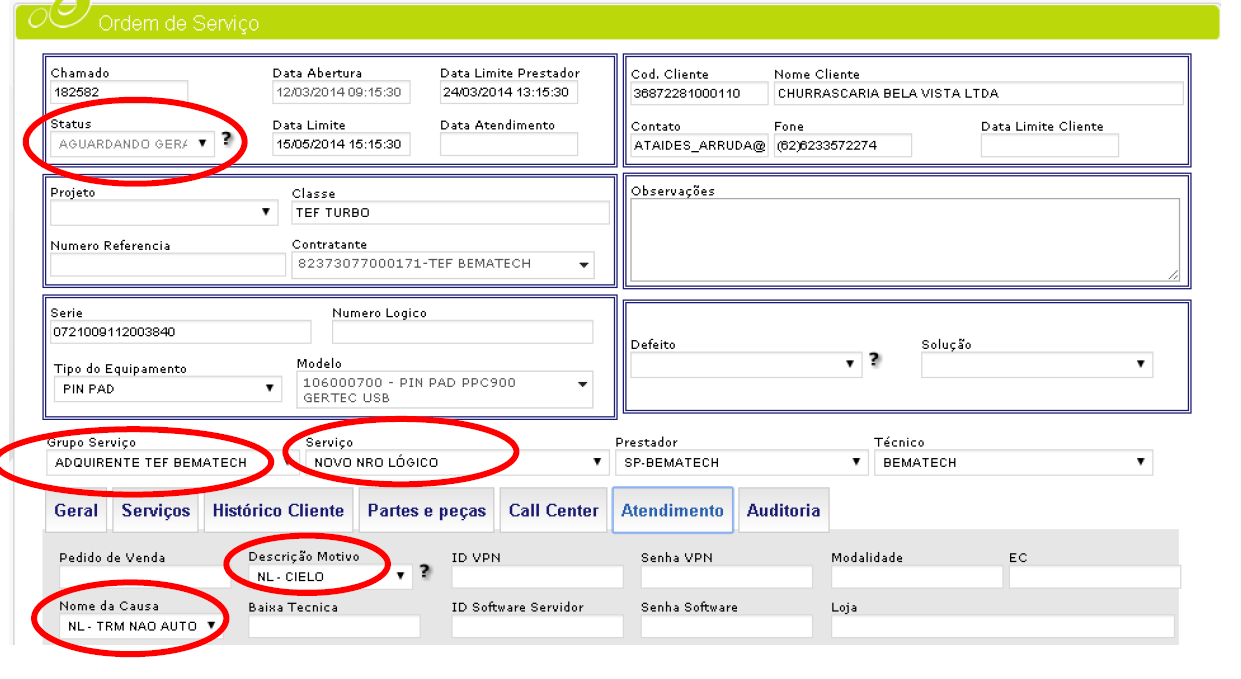This screenshot has height=679, width=1241.
Task: Open the Grupo Serviço dropdown
Action: point(160,463)
